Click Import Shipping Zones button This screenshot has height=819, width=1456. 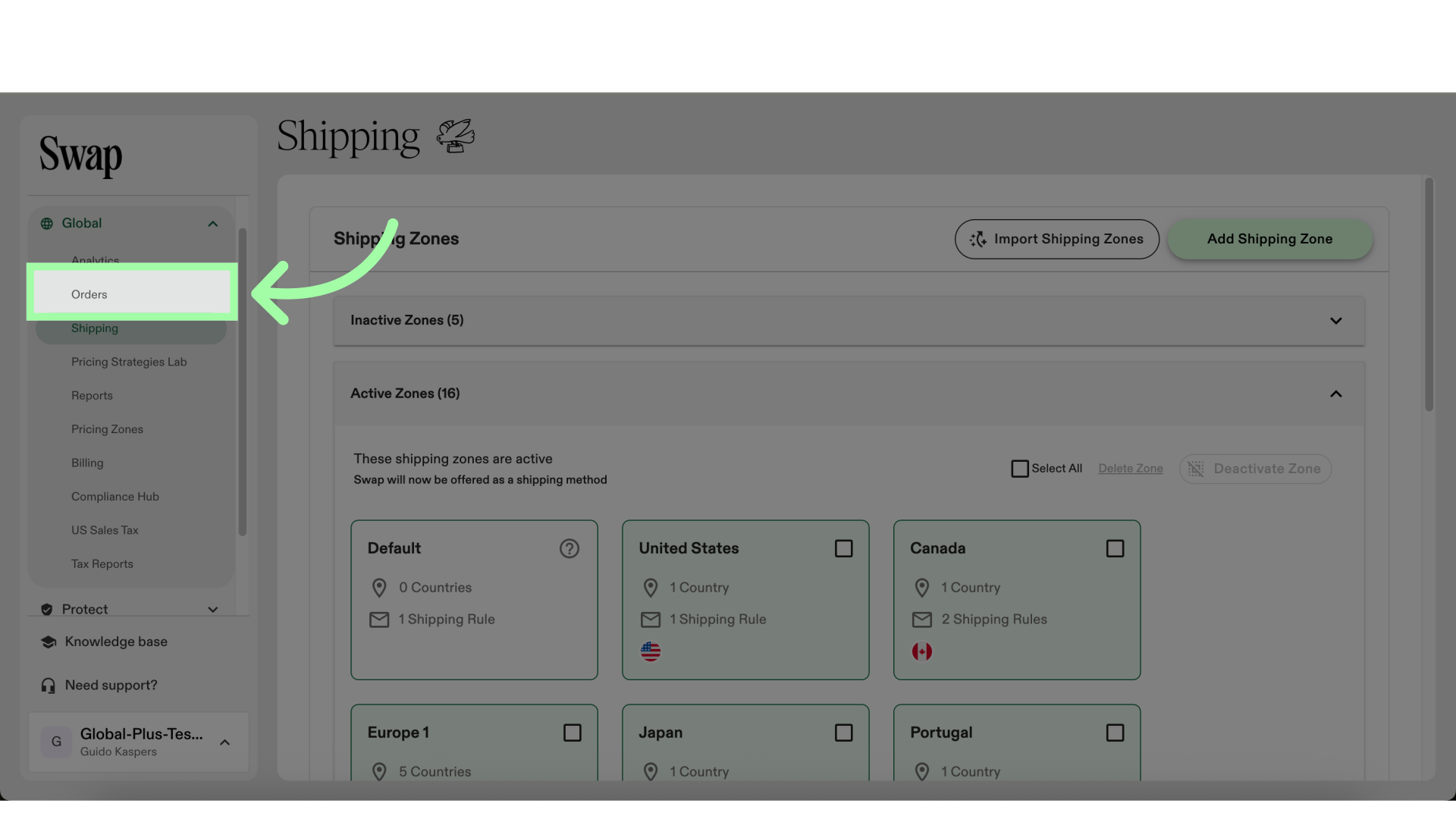(1057, 239)
